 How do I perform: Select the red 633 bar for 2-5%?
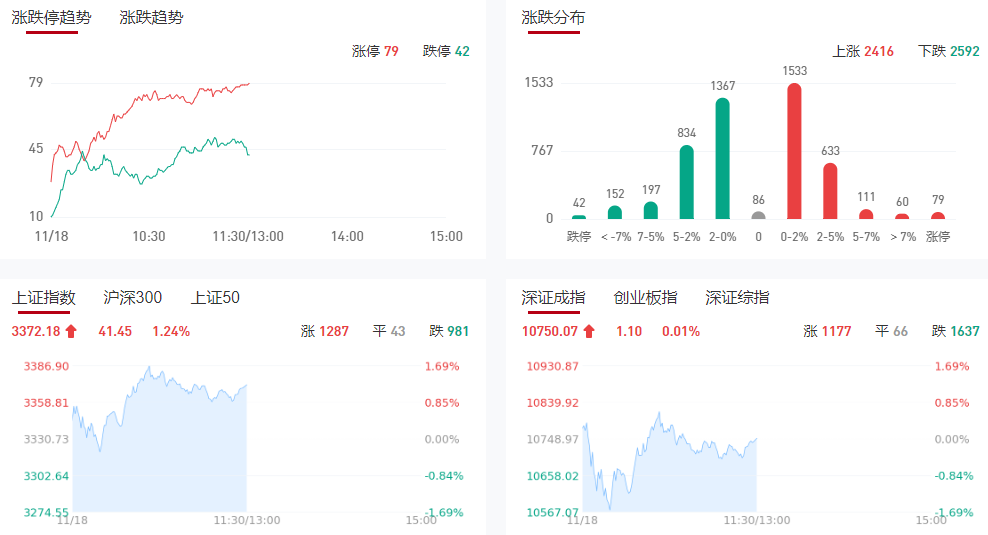[x=830, y=191]
